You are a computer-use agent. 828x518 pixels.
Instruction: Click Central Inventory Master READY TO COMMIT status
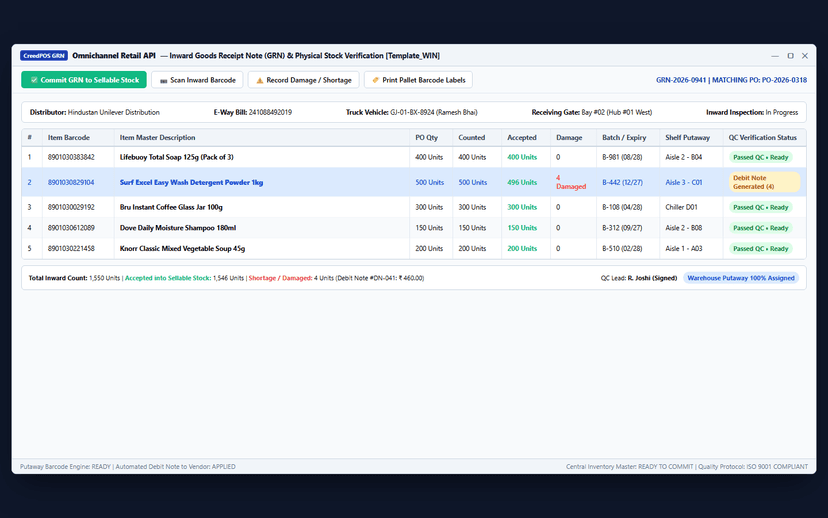(x=629, y=467)
